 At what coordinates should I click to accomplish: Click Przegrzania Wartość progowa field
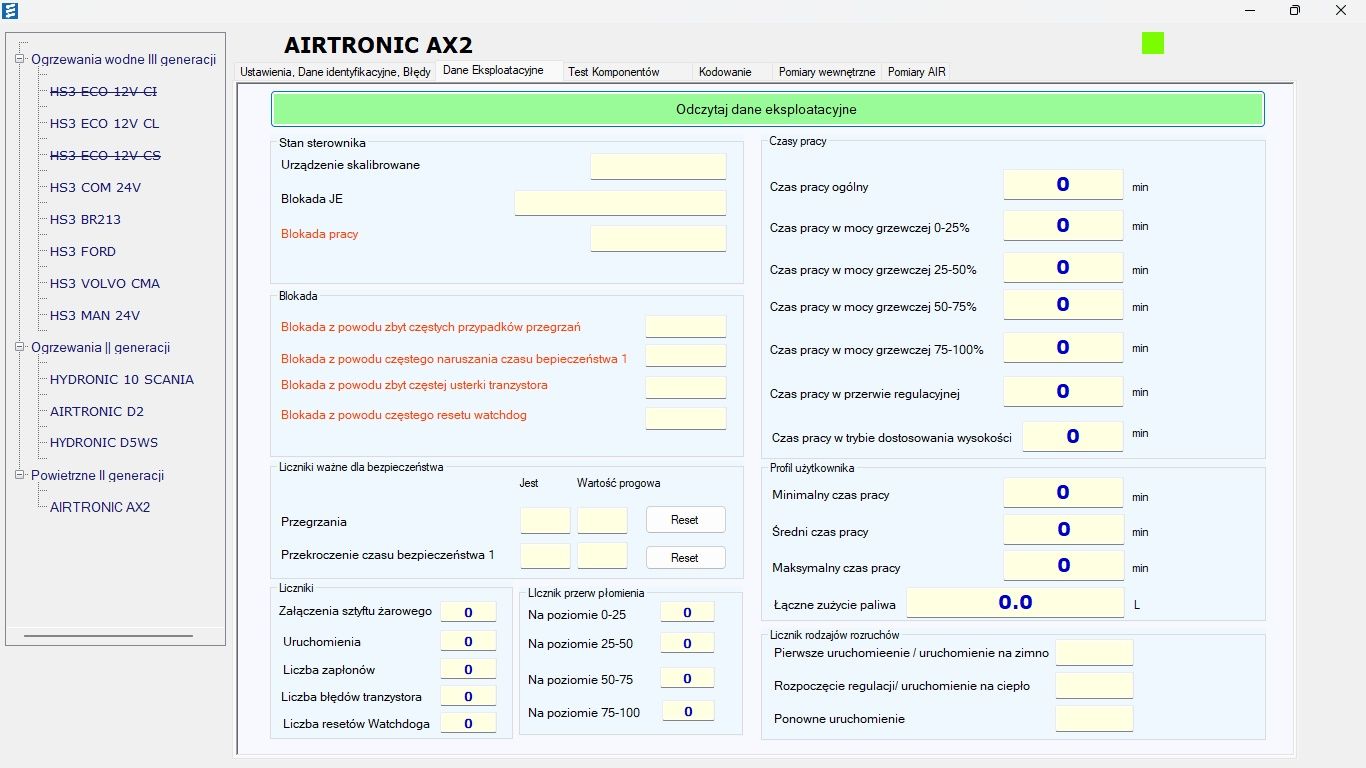click(603, 520)
